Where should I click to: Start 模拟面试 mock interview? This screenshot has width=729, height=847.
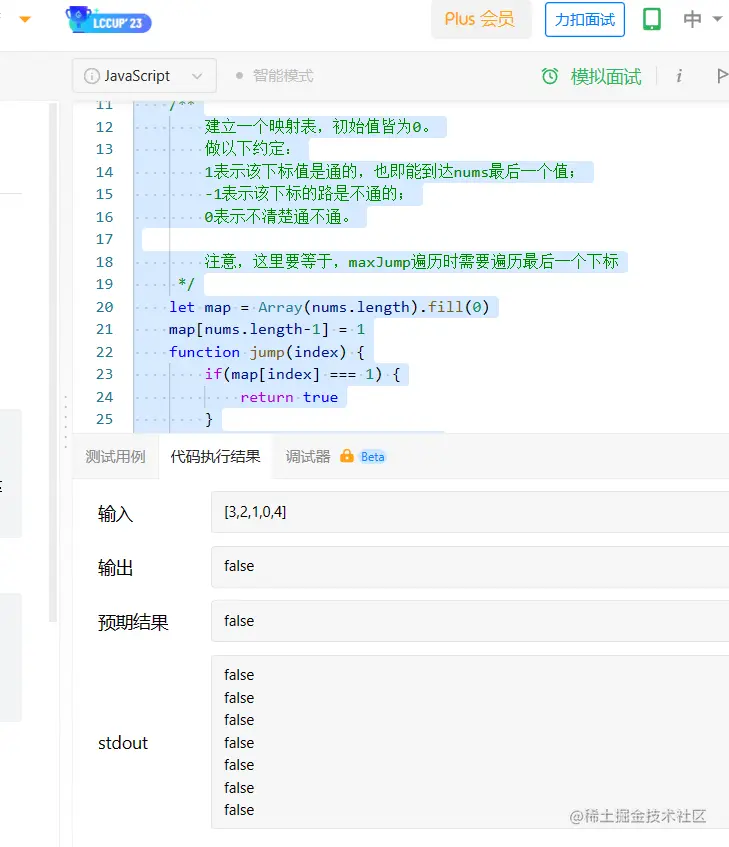(x=606, y=77)
